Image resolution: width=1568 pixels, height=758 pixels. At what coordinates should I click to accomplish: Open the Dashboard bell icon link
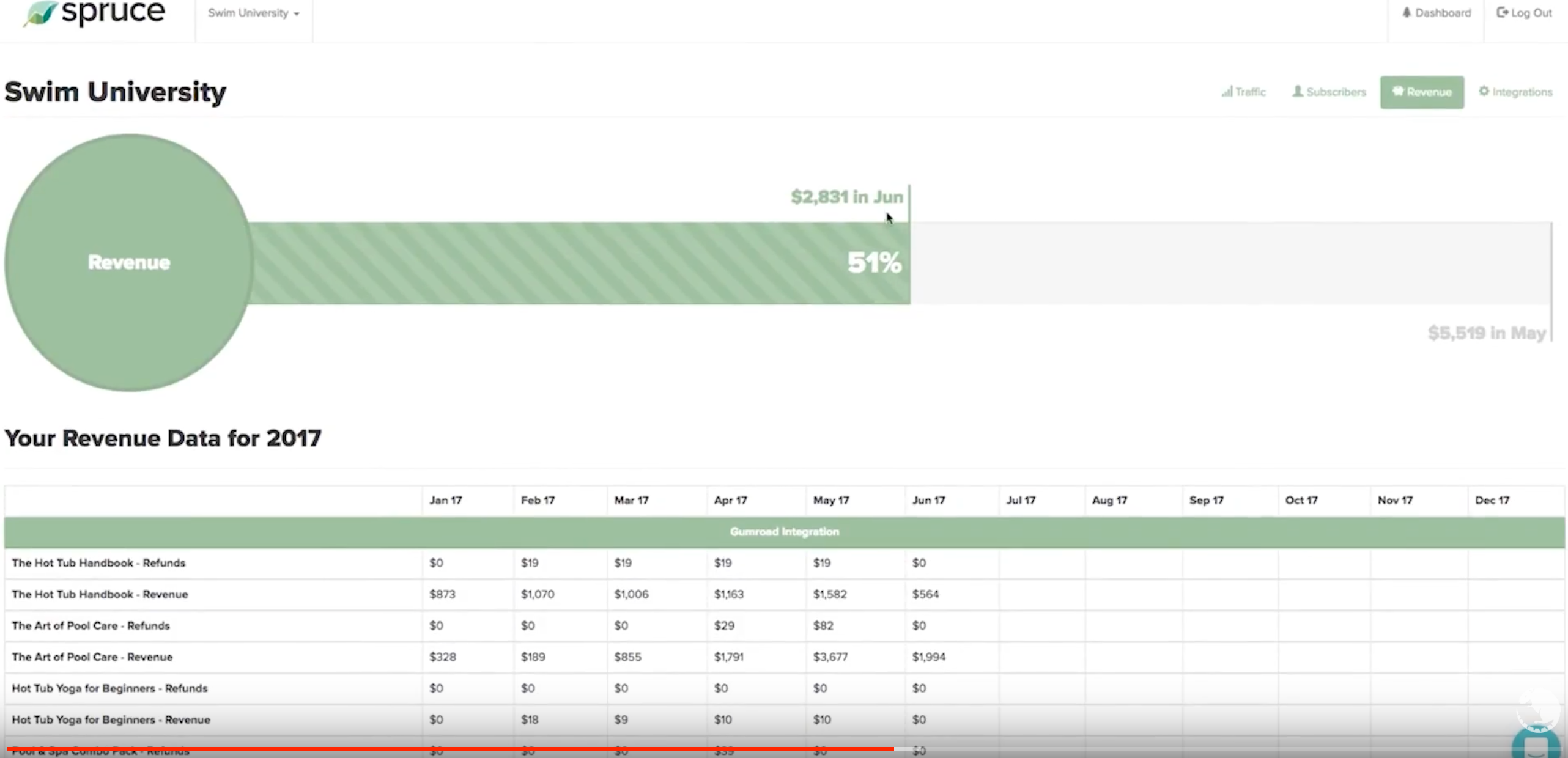click(x=1407, y=13)
